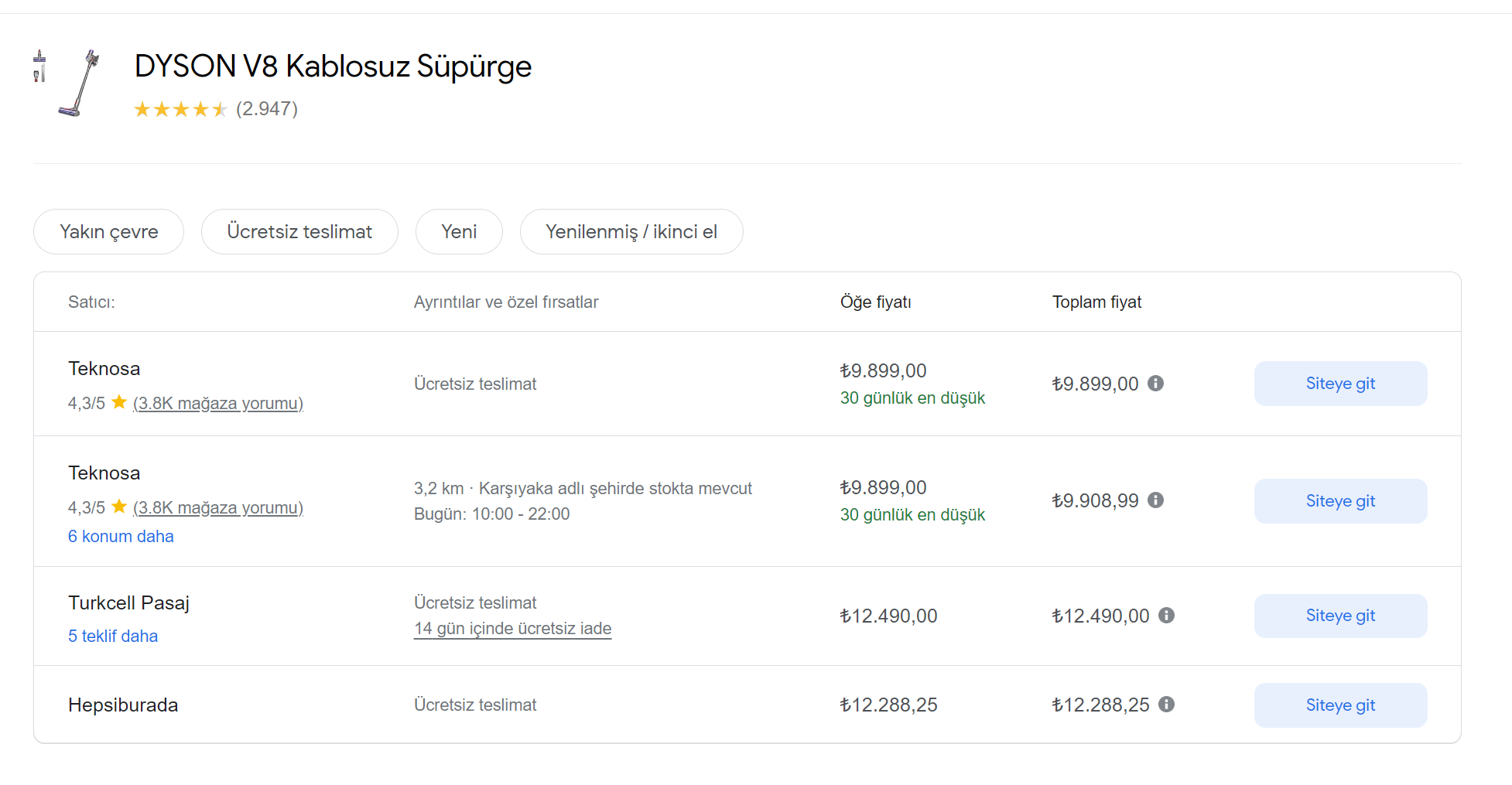Screen dimensions: 1512x785
Task: Open "14 gün içinde ücretsiz iade" link
Action: (x=512, y=629)
